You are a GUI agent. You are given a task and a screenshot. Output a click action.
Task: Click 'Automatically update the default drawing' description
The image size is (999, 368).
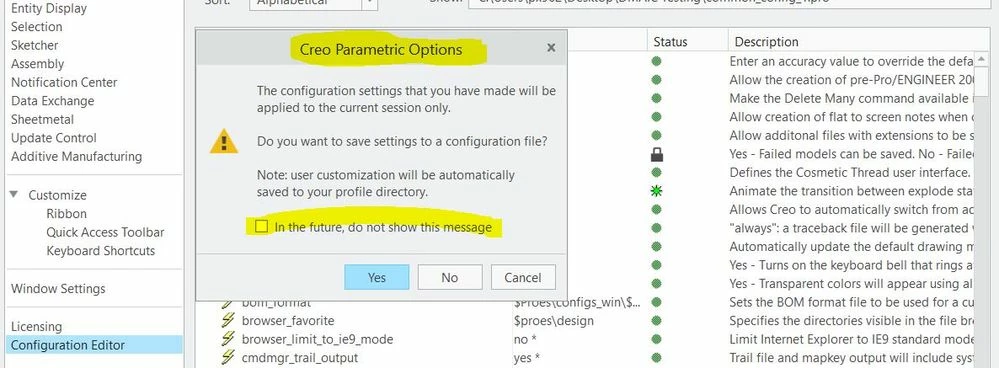coord(851,246)
